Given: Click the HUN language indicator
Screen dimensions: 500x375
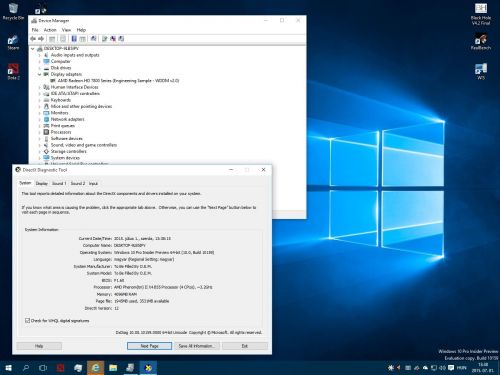Looking at the screenshot, I should click(x=462, y=368).
